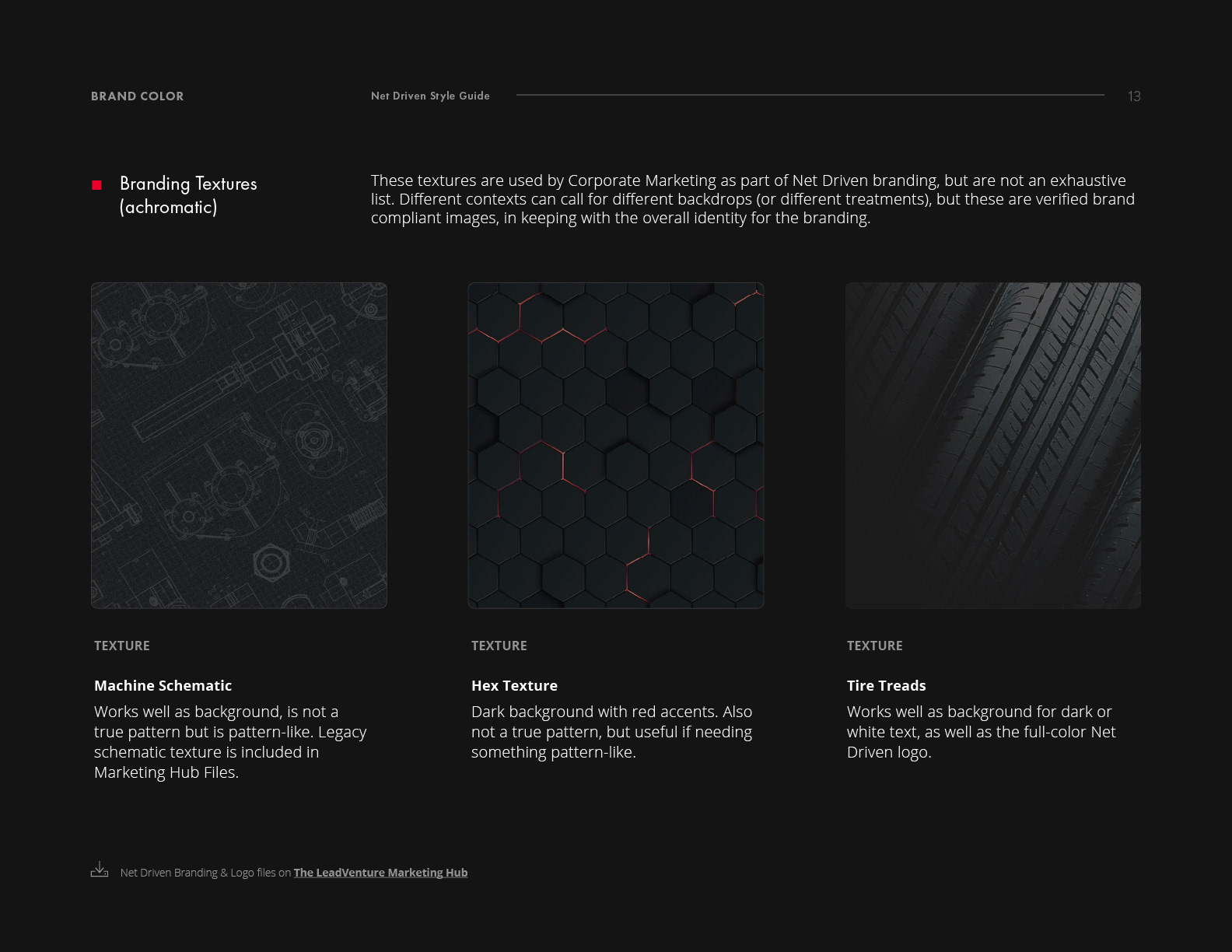The width and height of the screenshot is (1232, 952).
Task: Click the Tire Treads description paragraph
Action: tap(982, 732)
